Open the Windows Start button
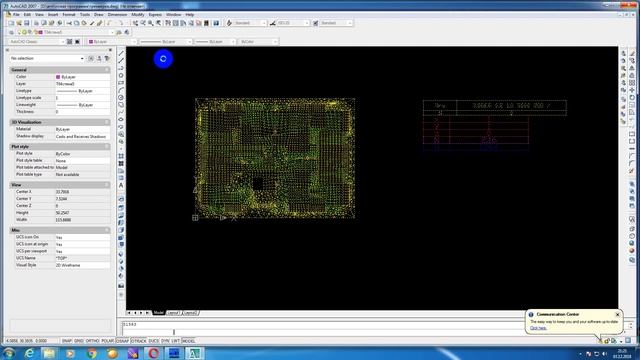This screenshot has height=360, width=640. point(9,353)
